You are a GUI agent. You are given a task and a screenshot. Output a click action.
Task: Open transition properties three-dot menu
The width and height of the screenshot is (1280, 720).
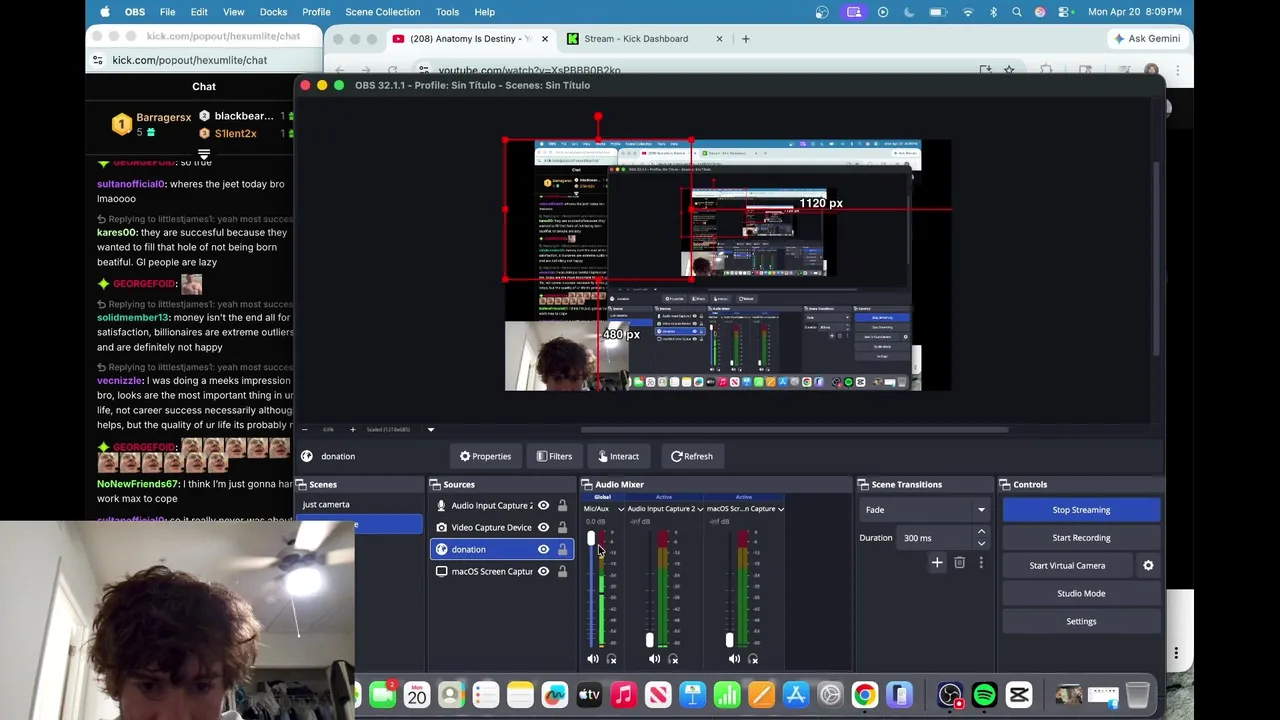click(981, 563)
